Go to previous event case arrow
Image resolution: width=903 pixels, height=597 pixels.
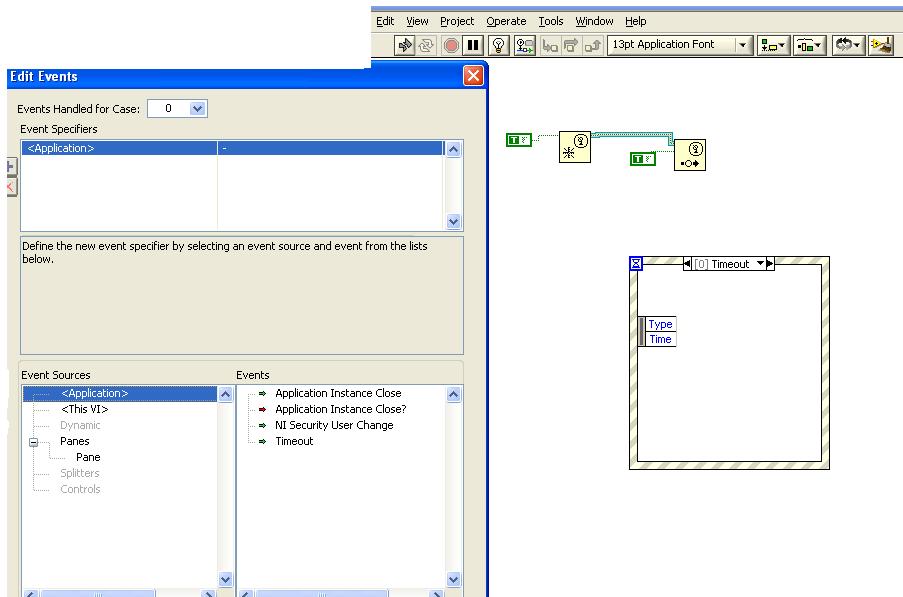click(687, 264)
